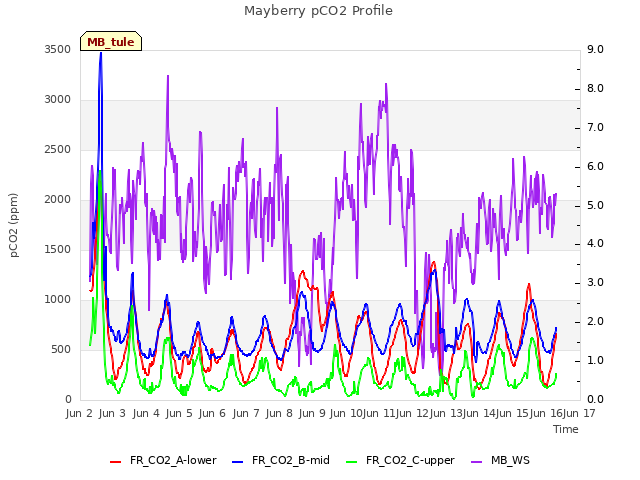Click the Jun 4 date tick label
Image resolution: width=640 pixels, height=480 pixels.
[x=146, y=413]
